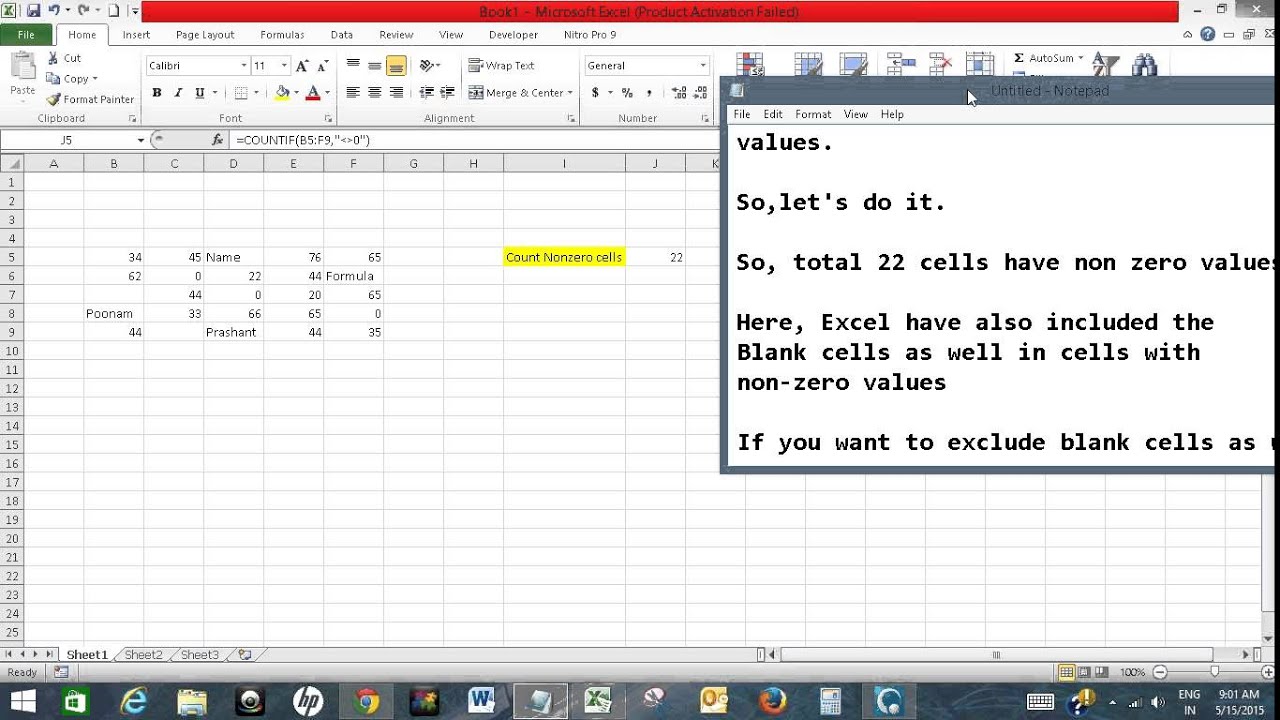The image size is (1280, 720).
Task: Open the General number format dropdown
Action: (702, 66)
